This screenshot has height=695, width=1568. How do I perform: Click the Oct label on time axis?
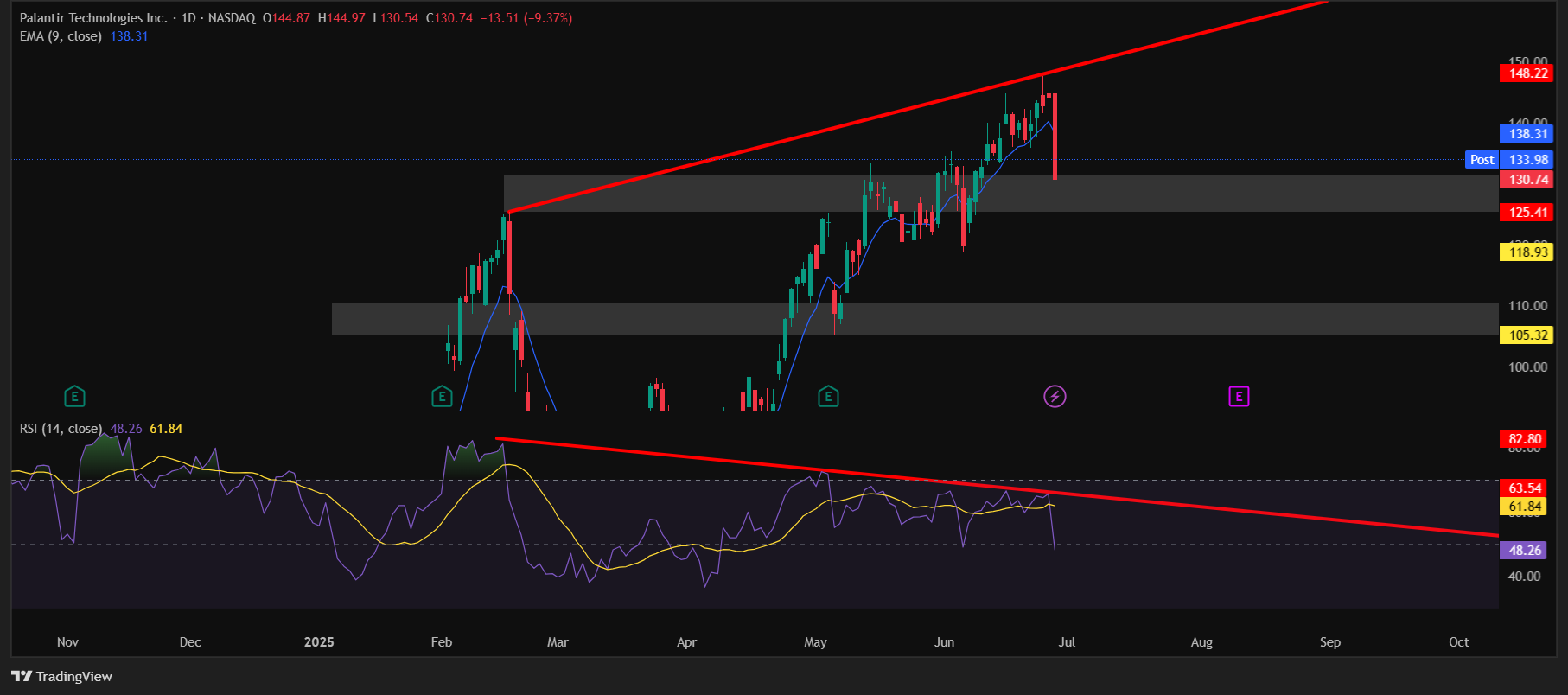point(1459,642)
